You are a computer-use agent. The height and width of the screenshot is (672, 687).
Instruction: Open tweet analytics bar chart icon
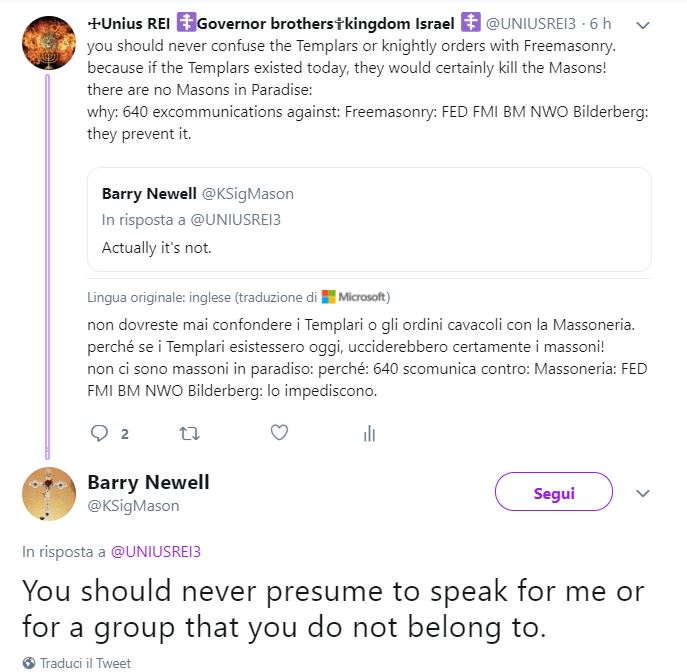[369, 433]
